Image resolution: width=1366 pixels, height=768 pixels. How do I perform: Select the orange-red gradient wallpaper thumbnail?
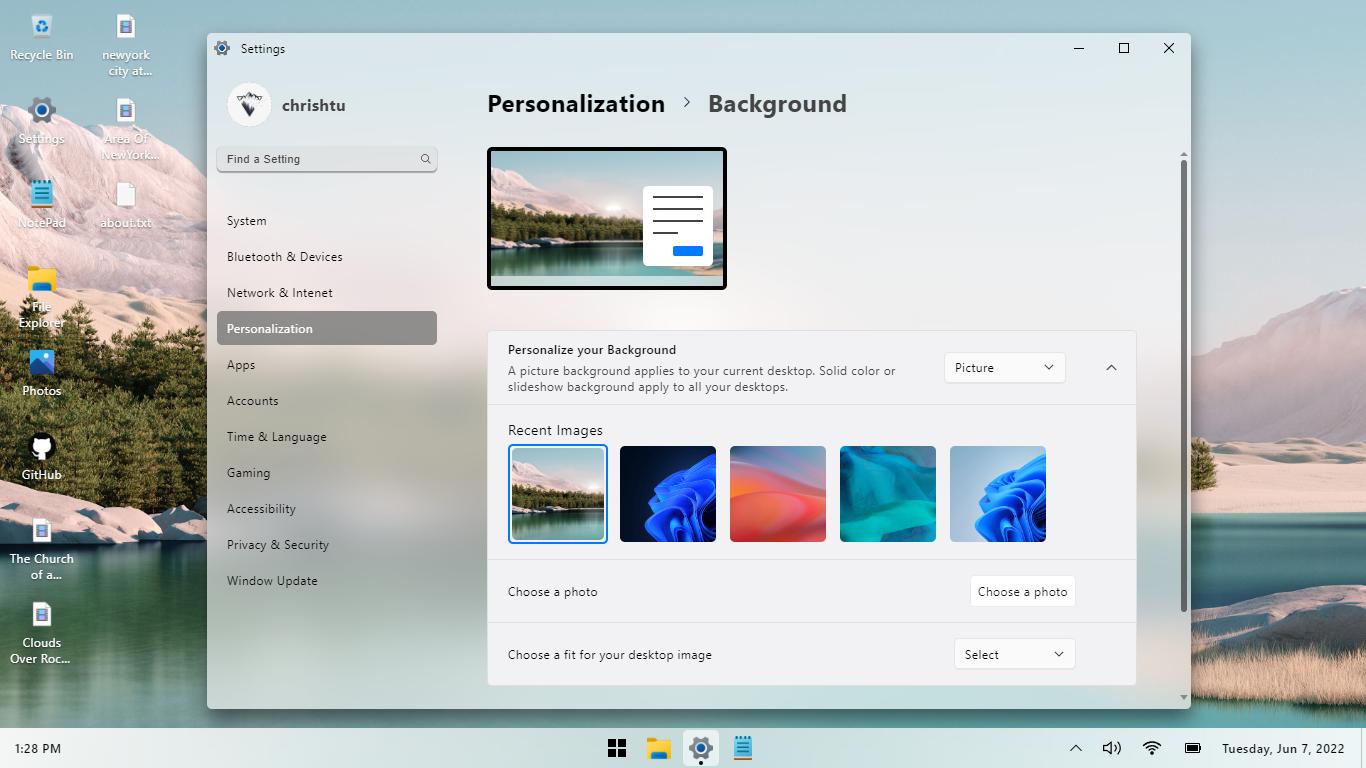pyautogui.click(x=778, y=494)
